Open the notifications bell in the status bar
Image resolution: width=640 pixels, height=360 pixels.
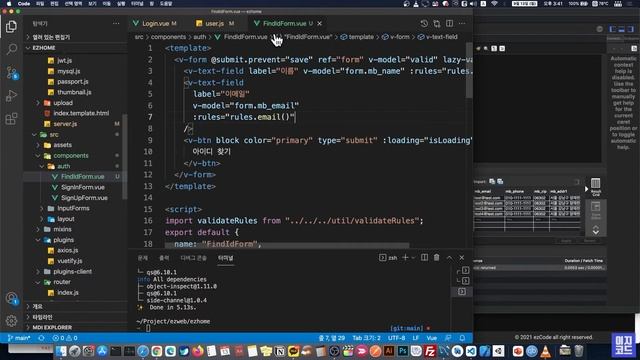pos(462,338)
